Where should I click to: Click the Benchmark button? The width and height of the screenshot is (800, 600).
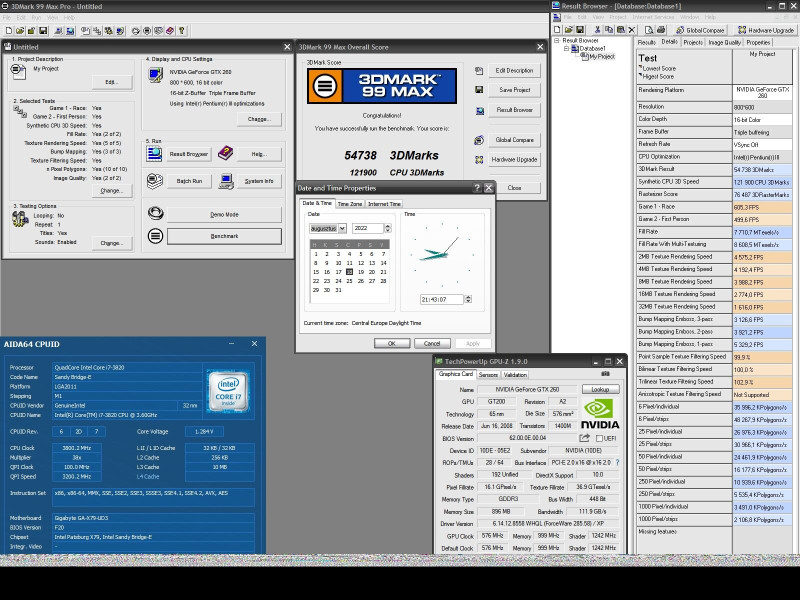[224, 236]
